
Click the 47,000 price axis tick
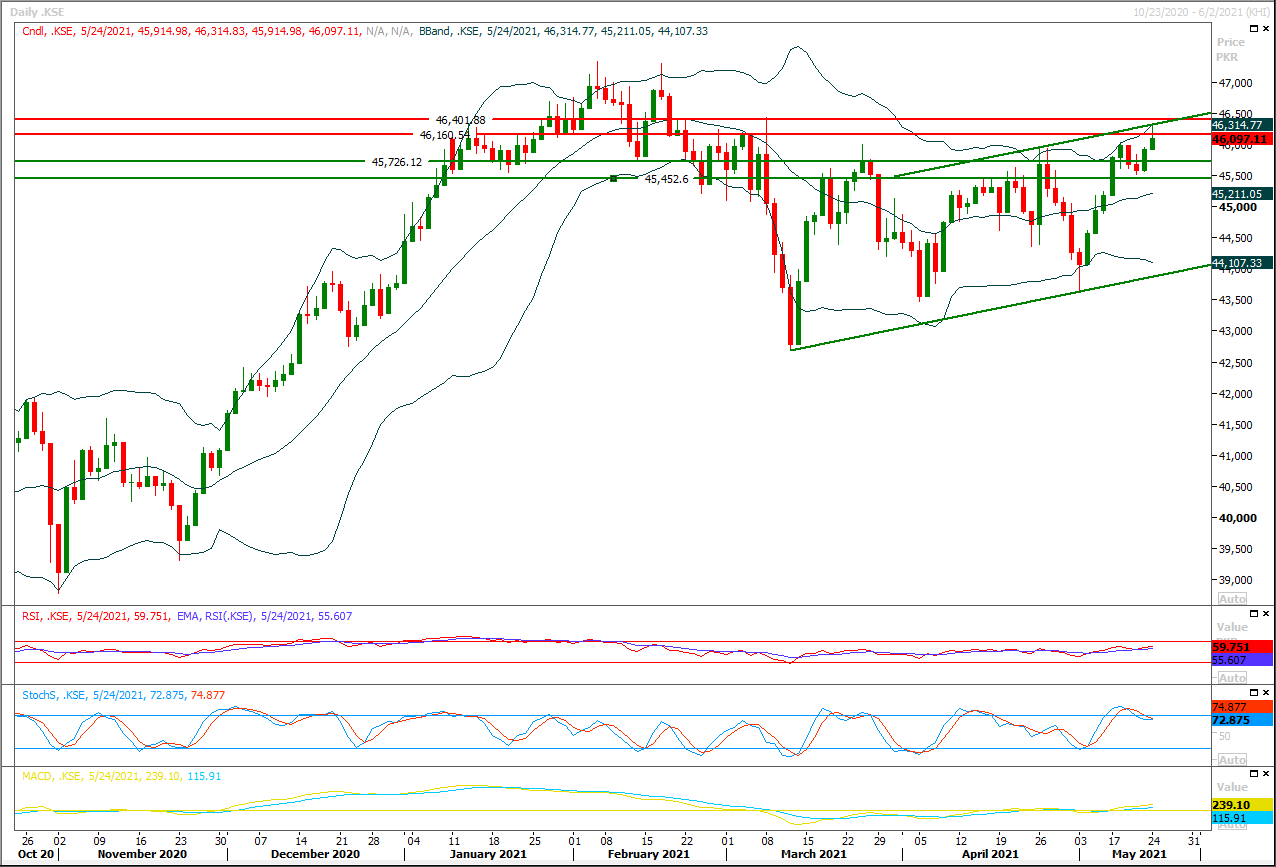pos(1234,83)
